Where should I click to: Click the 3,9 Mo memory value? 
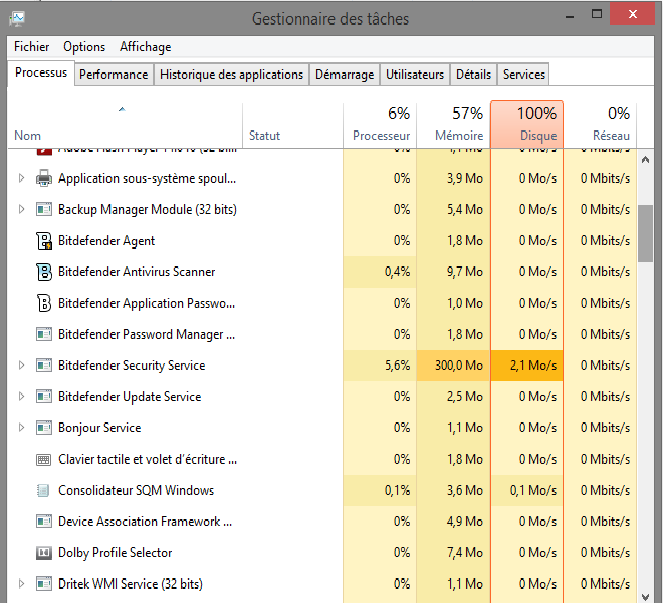pos(465,178)
